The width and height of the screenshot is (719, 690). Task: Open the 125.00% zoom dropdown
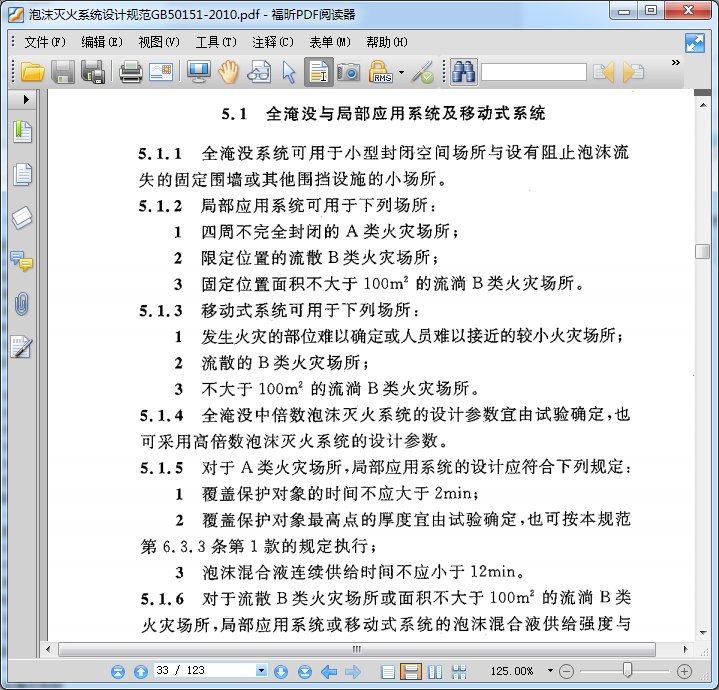550,671
